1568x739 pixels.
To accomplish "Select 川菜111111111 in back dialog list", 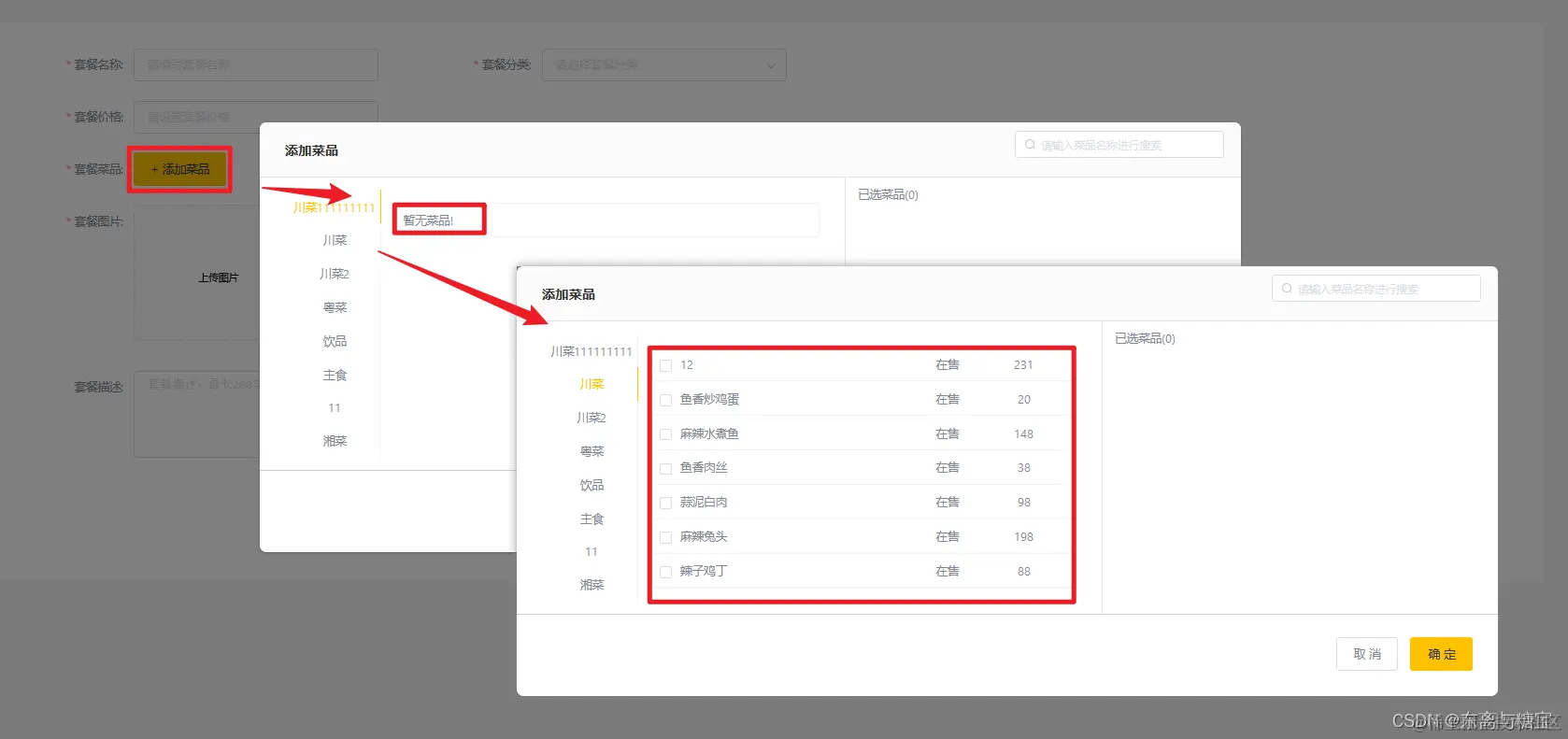I will pos(334,207).
